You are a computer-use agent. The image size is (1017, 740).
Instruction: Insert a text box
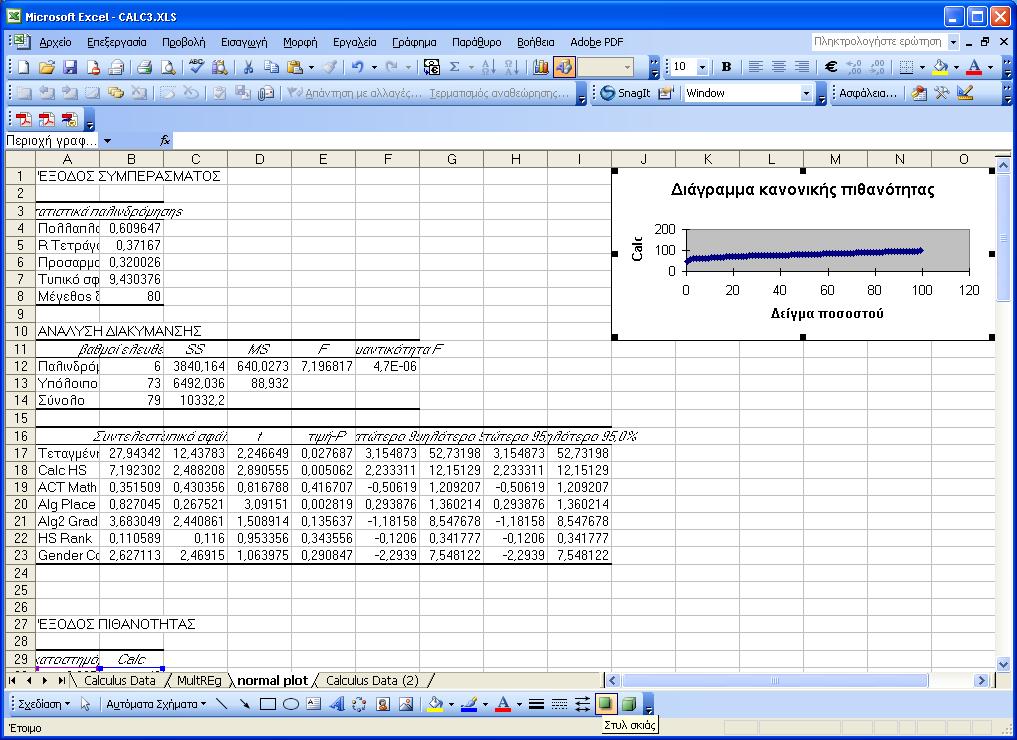313,704
